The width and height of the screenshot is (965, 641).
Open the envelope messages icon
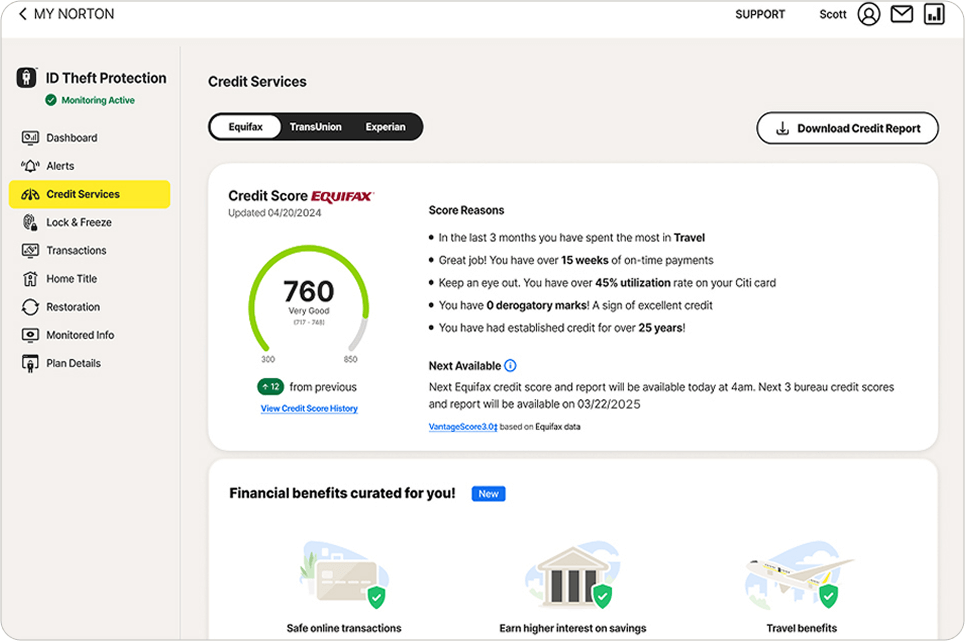coord(904,14)
